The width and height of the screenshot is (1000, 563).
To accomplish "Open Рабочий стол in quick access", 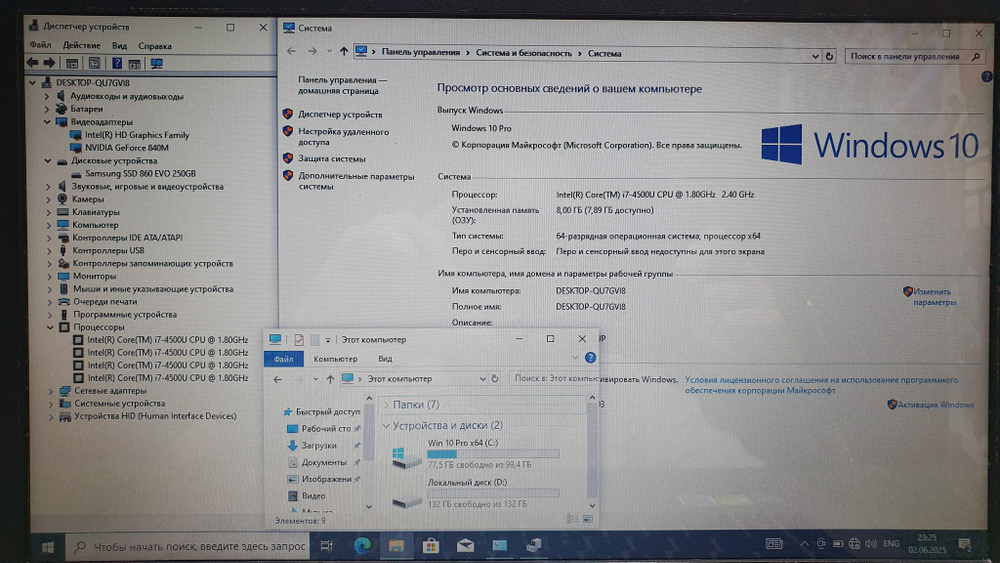I will (326, 428).
